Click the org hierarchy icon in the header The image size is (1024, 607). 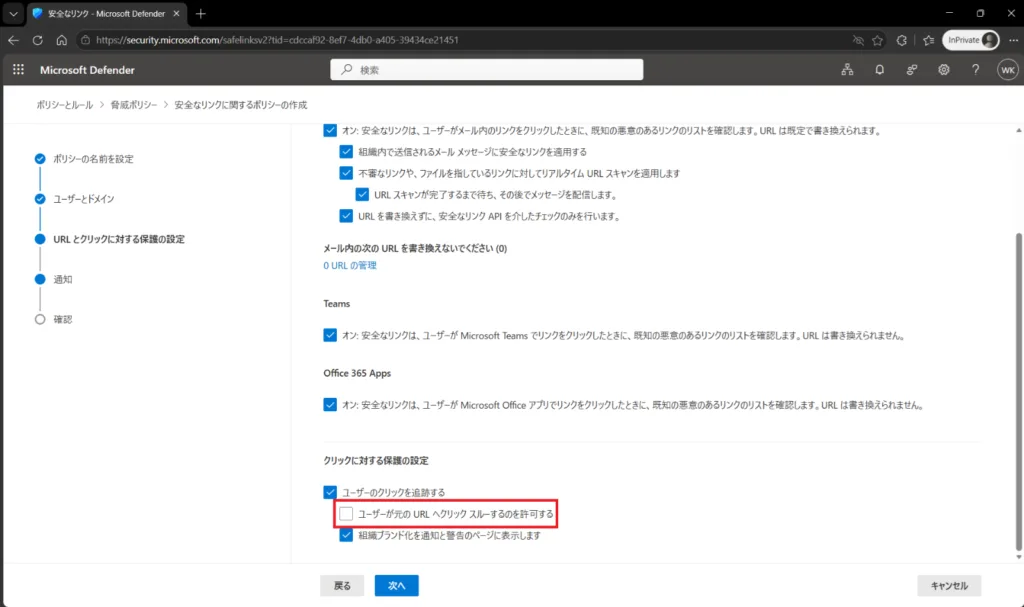tap(847, 69)
